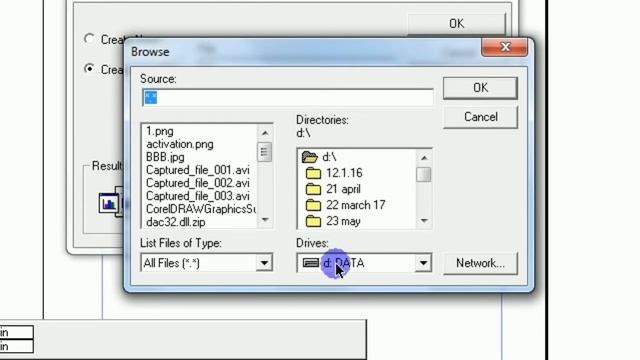The width and height of the screenshot is (640, 360).
Task: Click the chart icon in Result group
Action: click(x=109, y=203)
